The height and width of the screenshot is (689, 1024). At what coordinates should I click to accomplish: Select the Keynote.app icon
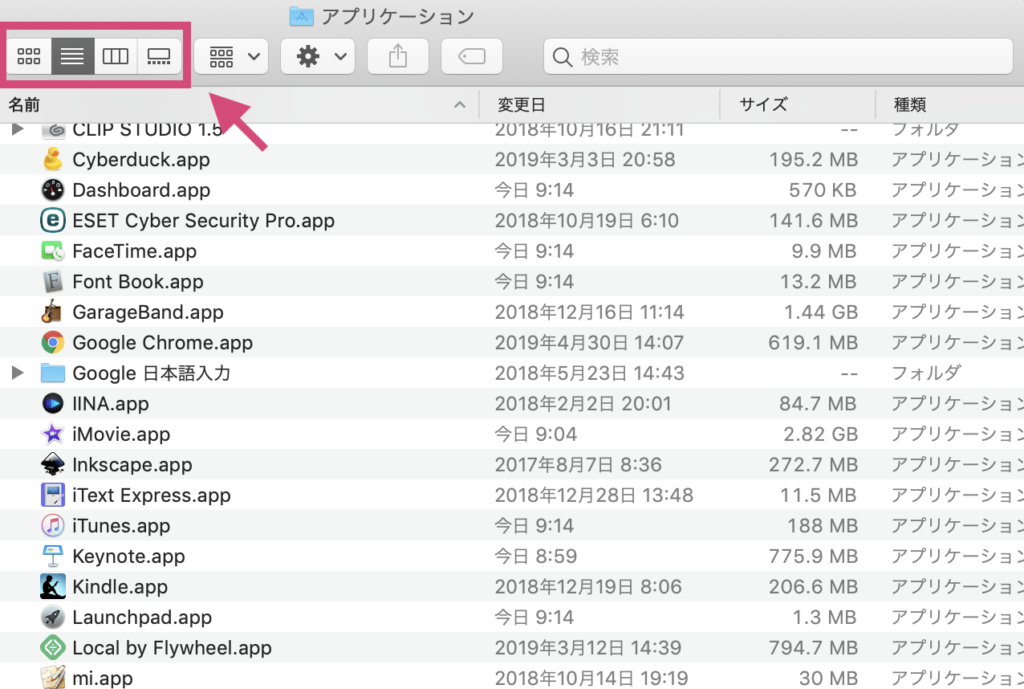[x=53, y=556]
